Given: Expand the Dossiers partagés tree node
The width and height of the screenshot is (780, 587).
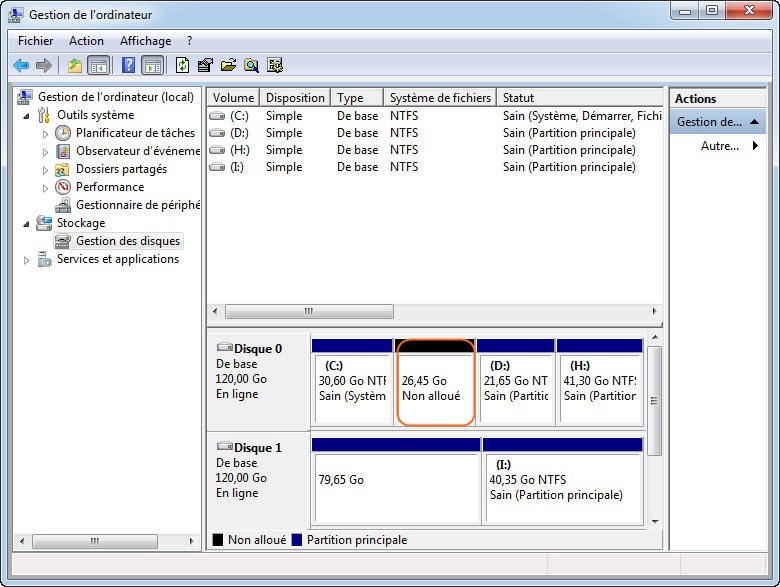Looking at the screenshot, I should 45,169.
